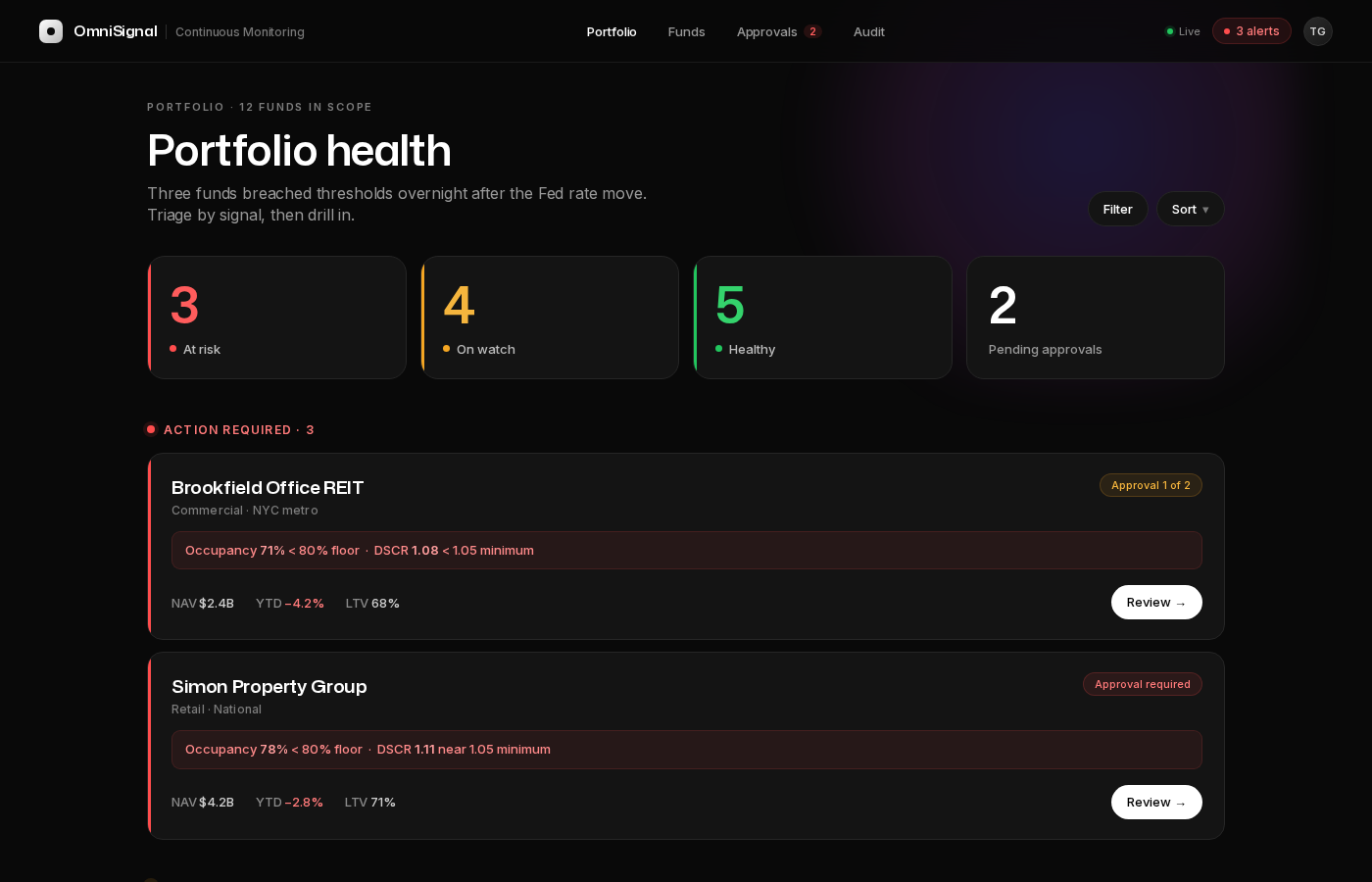Click Review for Simon Property Group
The image size is (1372, 882).
(x=1156, y=802)
